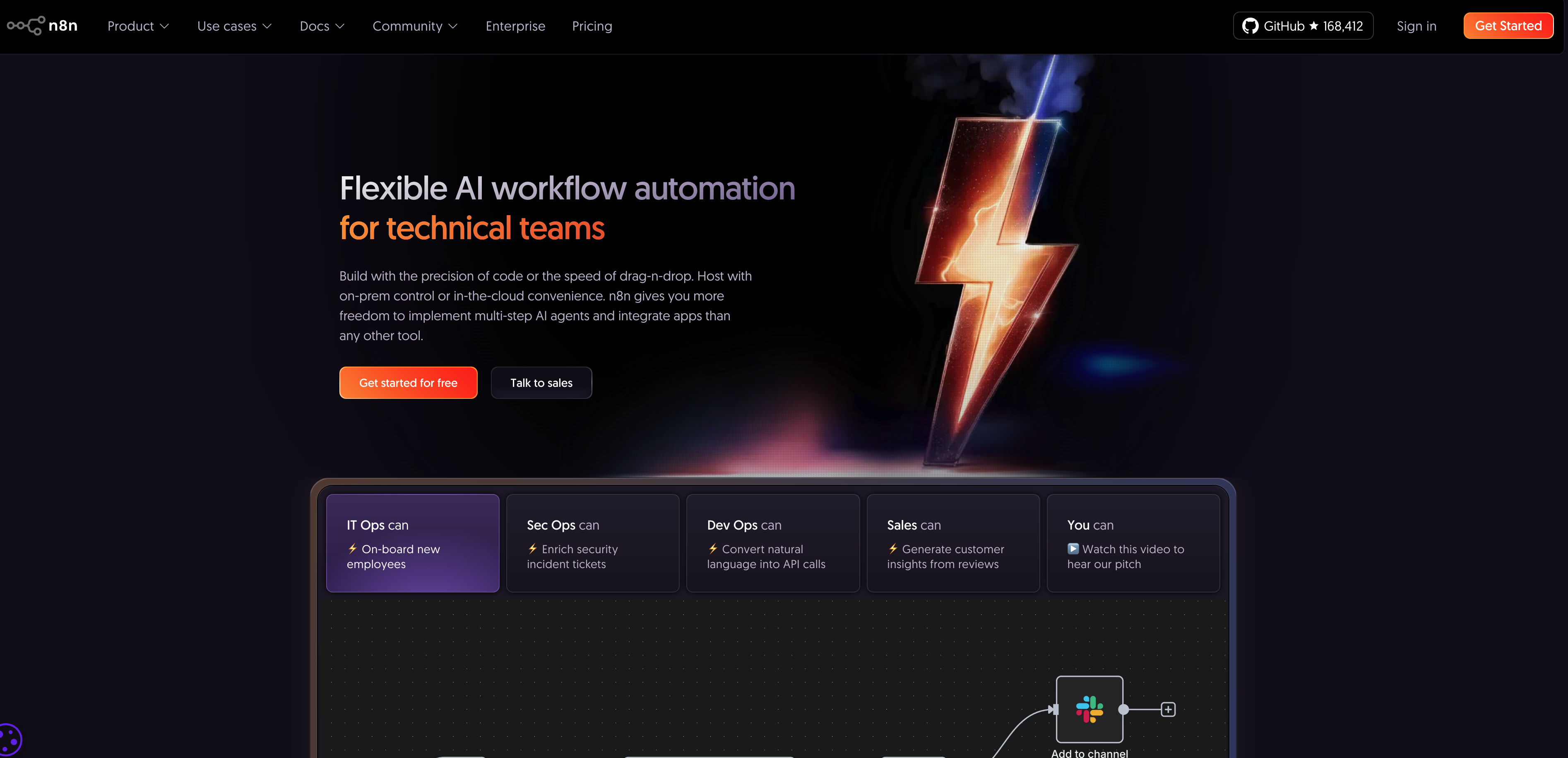Click lightning icon beside Enrich security
This screenshot has width=1568, height=758.
click(x=533, y=549)
